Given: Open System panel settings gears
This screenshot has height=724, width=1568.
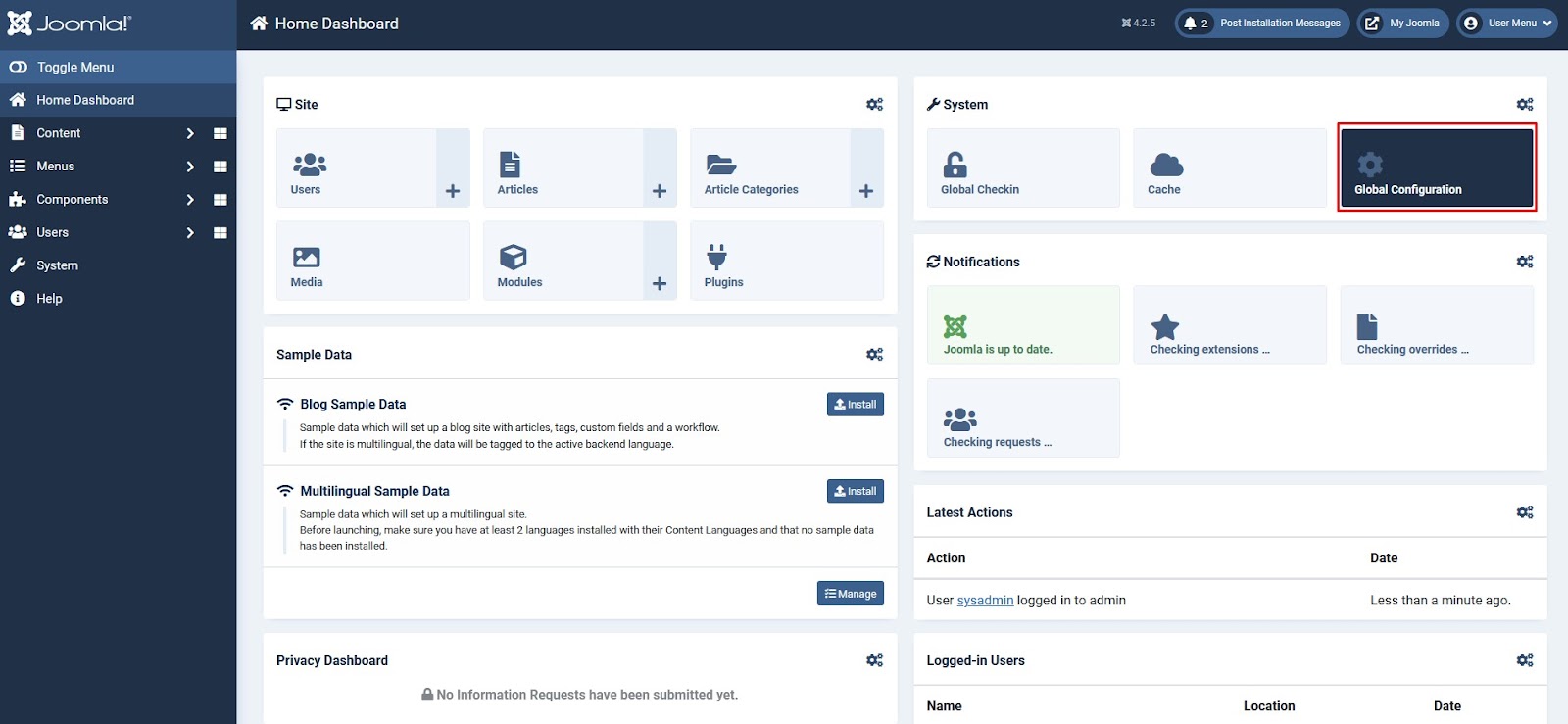Looking at the screenshot, I should coord(1525,105).
